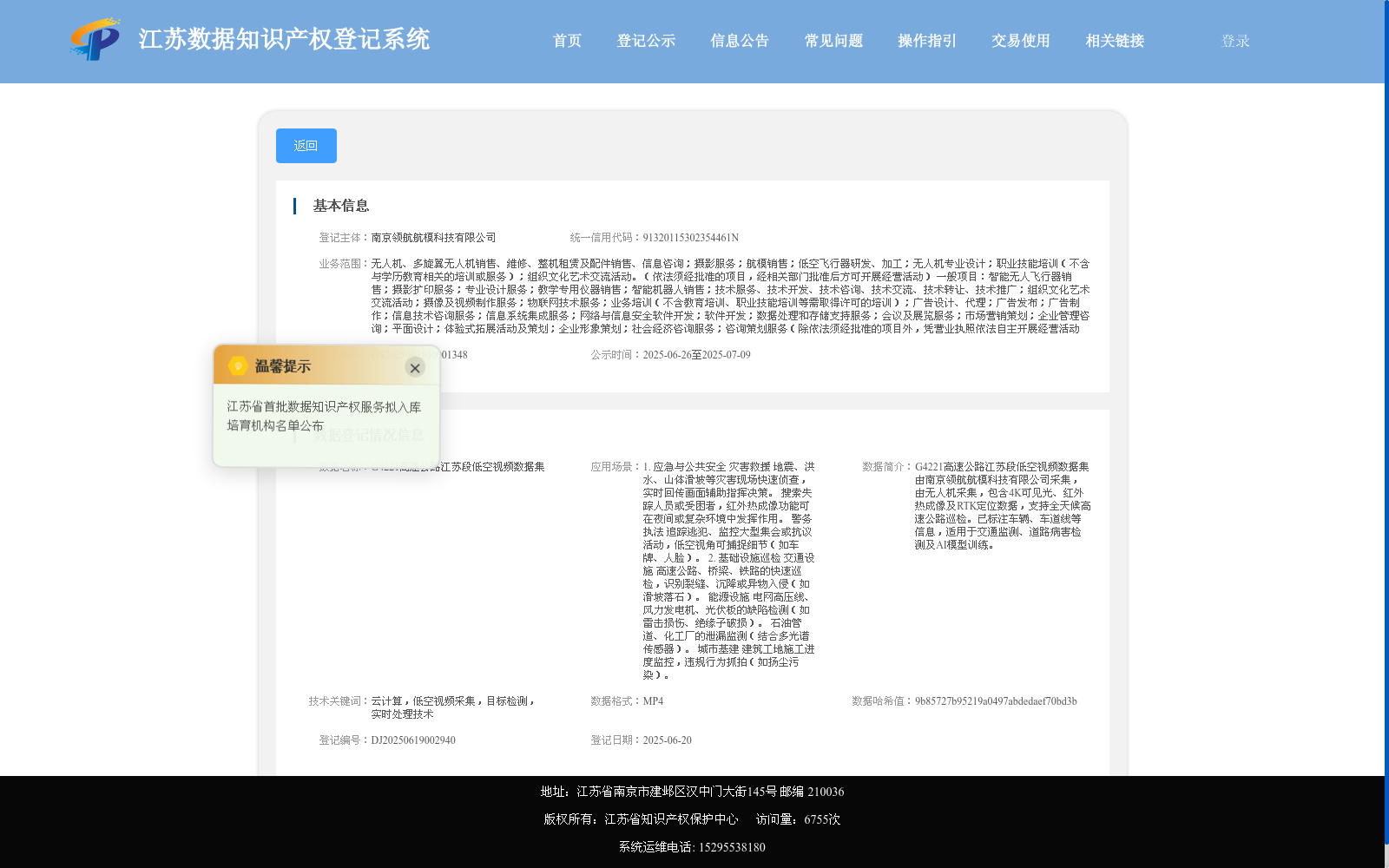Image resolution: width=1389 pixels, height=868 pixels.
Task: Click site title 江苏数据知识产权登记系统
Action: (284, 39)
